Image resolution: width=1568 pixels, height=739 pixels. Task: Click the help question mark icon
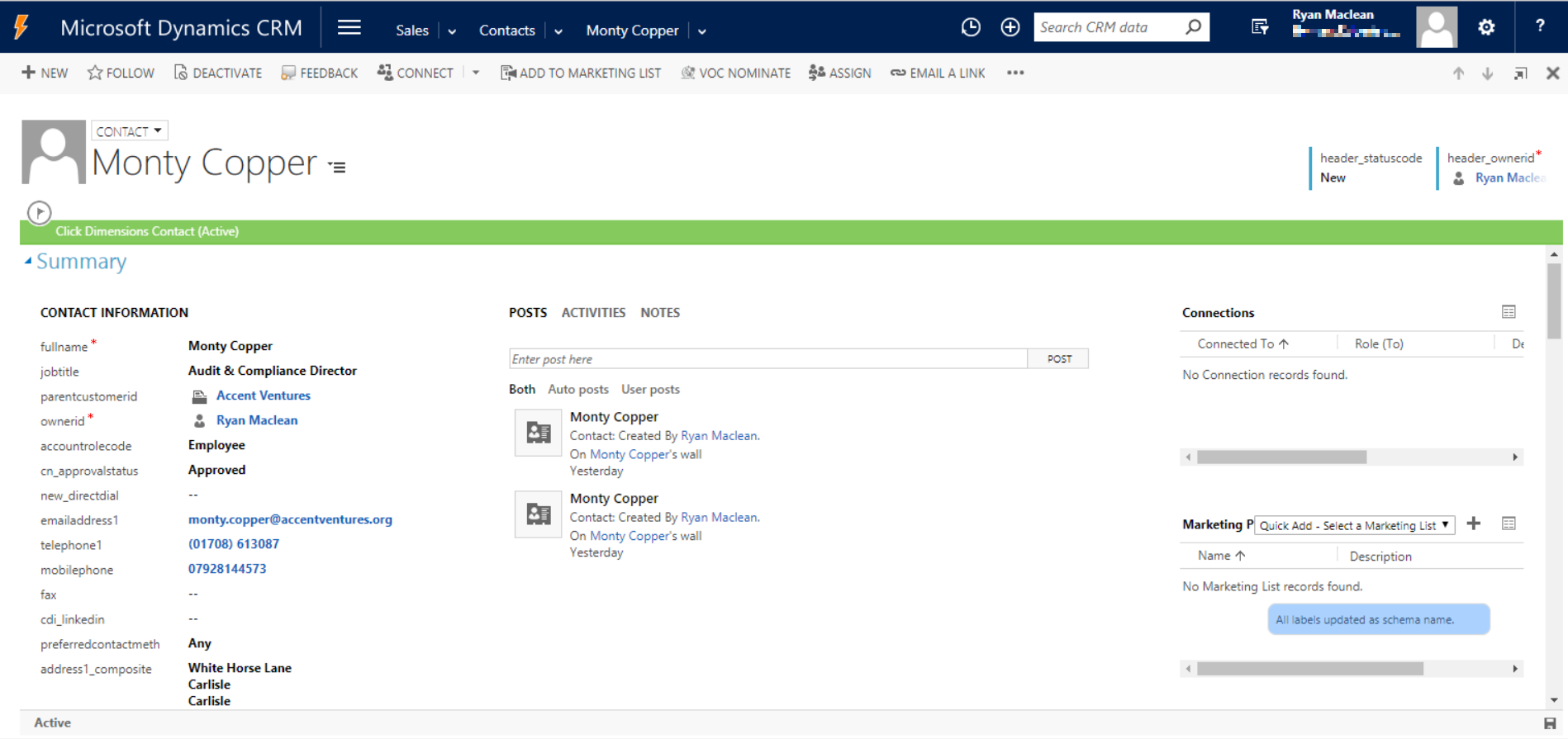coord(1540,26)
